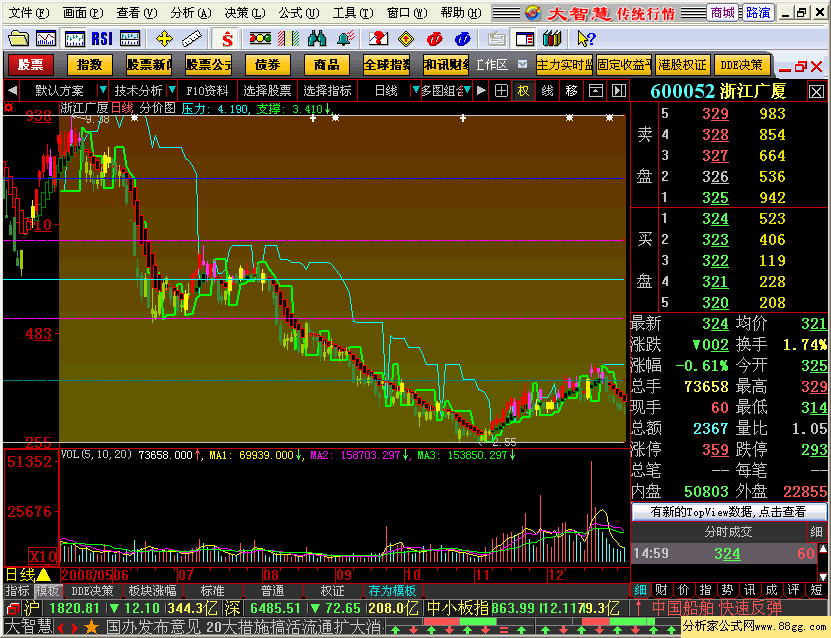The image size is (831, 638).
Task: Click the skip-to-end icon in chart bar
Action: pos(619,91)
